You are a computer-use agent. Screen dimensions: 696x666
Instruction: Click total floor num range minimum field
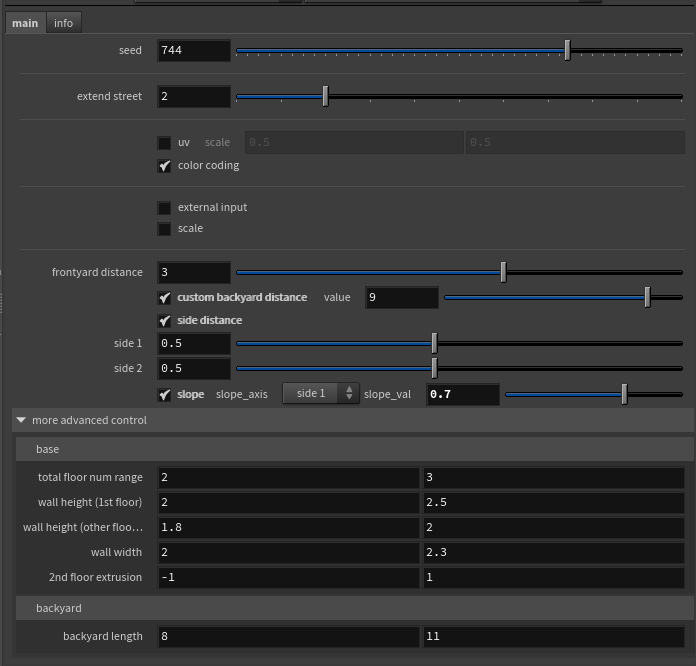[289, 478]
